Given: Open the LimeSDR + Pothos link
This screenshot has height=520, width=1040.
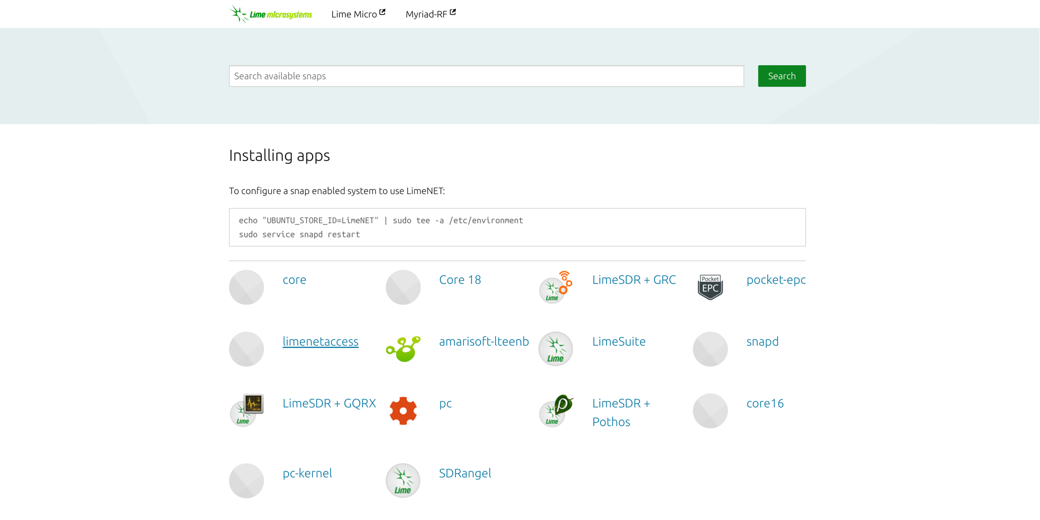Looking at the screenshot, I should [x=621, y=413].
